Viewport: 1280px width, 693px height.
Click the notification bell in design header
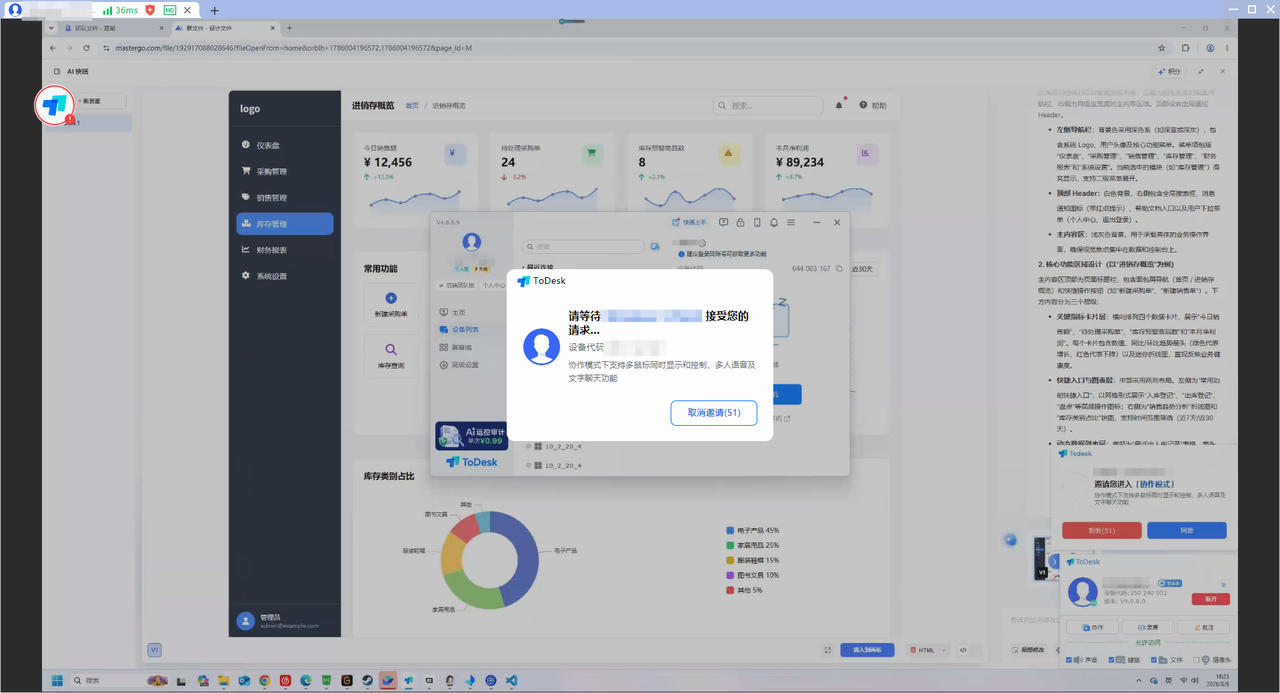click(x=839, y=105)
